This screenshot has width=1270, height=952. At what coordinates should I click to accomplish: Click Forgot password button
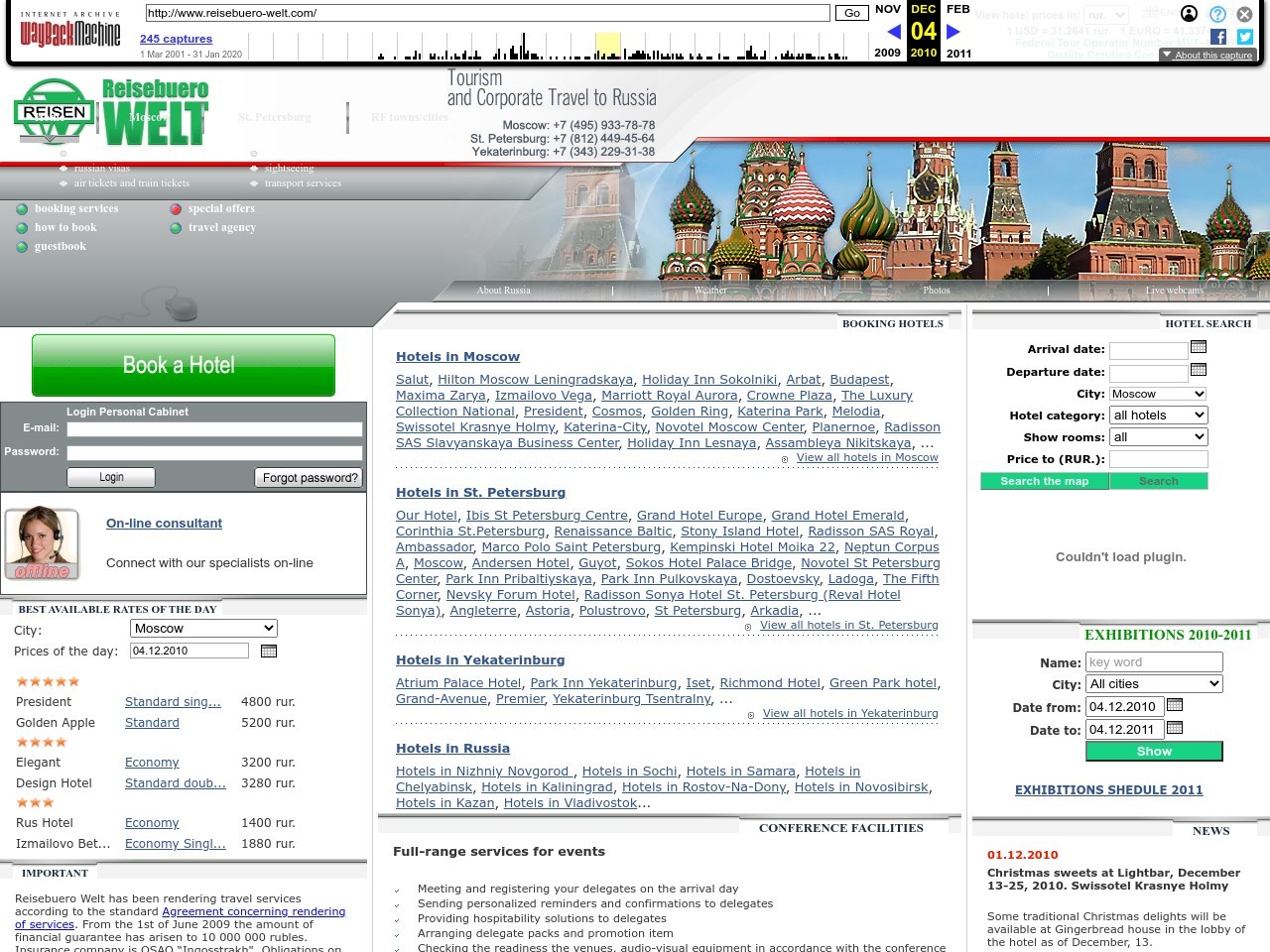pyautogui.click(x=309, y=477)
